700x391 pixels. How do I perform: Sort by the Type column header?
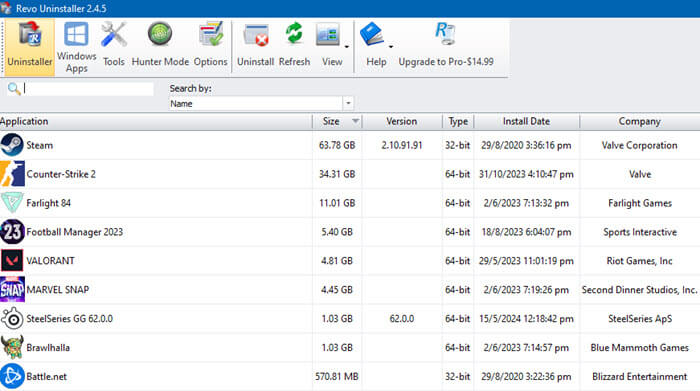458,121
